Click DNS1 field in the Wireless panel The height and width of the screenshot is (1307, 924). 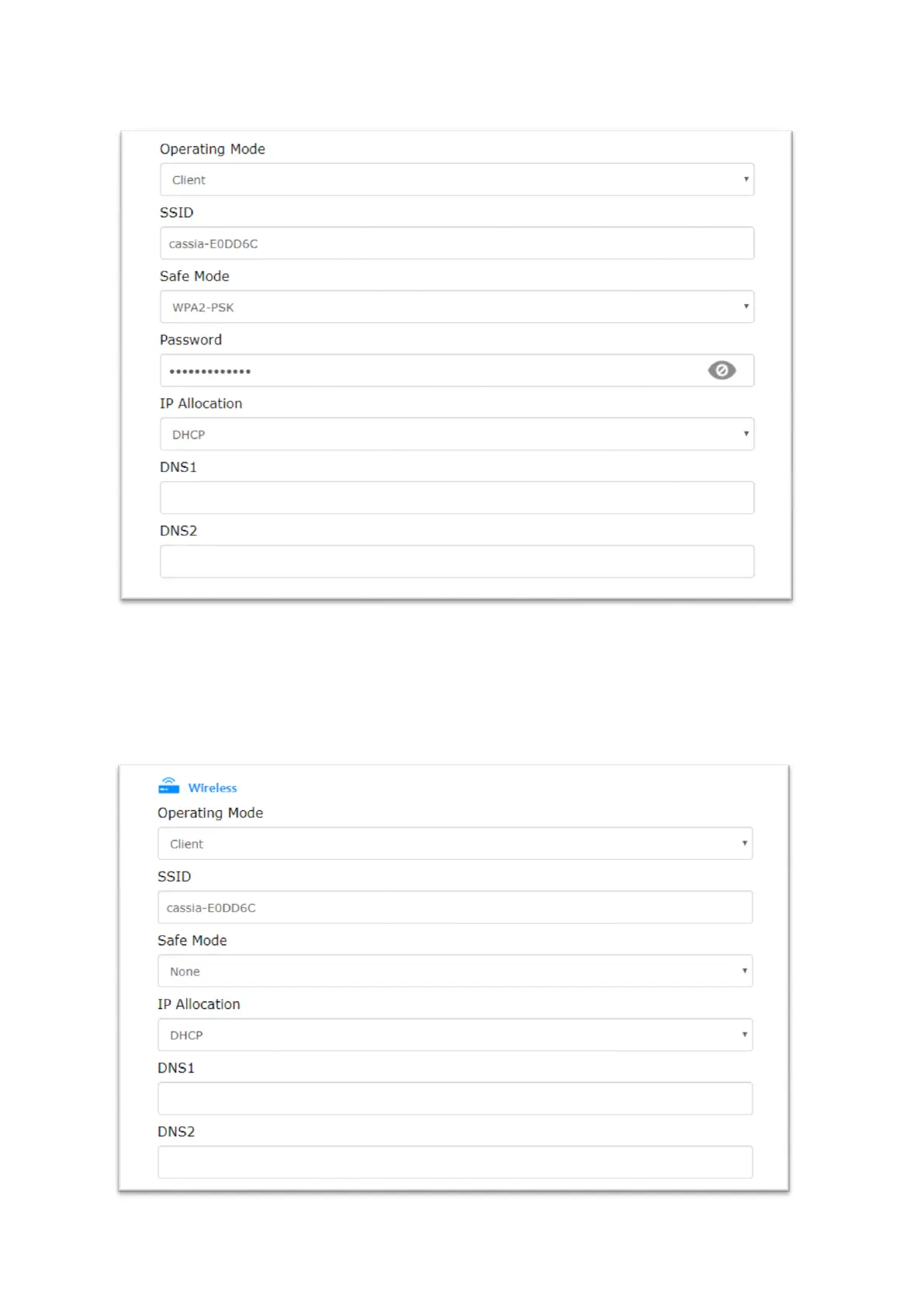(455, 1099)
